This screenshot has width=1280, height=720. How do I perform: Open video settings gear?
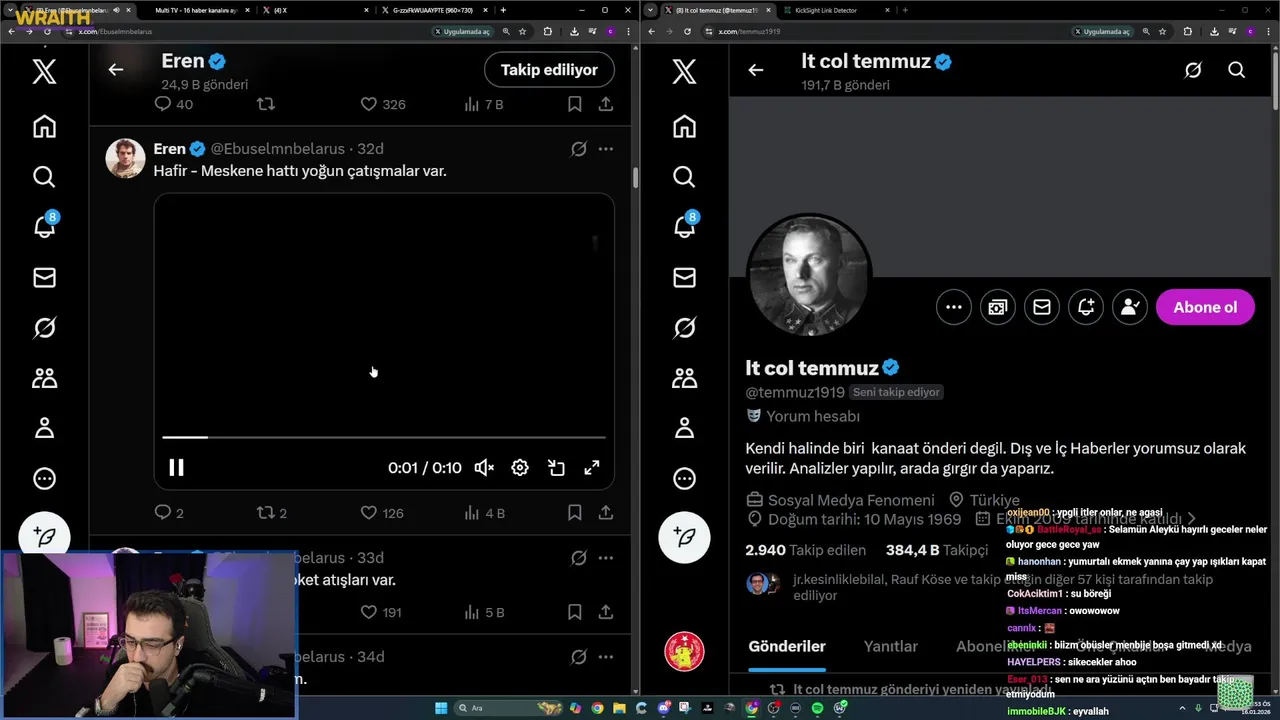520,468
